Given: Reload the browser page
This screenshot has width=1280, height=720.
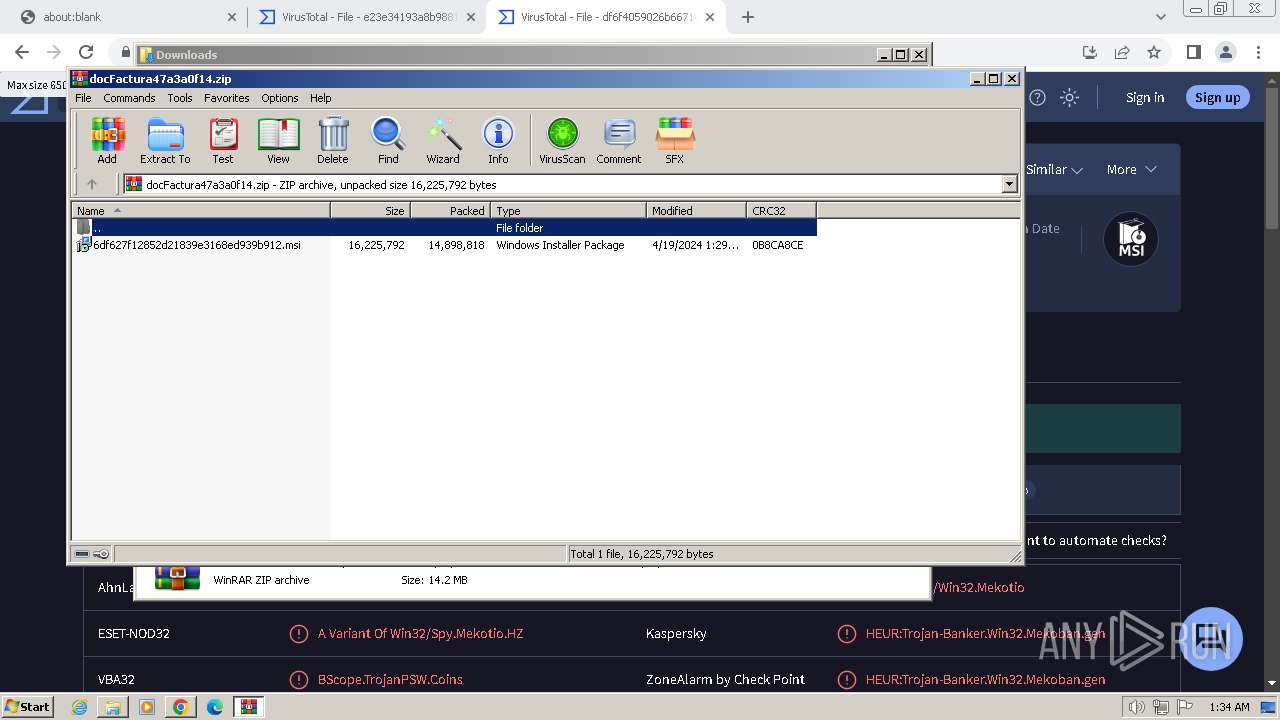Looking at the screenshot, I should coord(86,52).
